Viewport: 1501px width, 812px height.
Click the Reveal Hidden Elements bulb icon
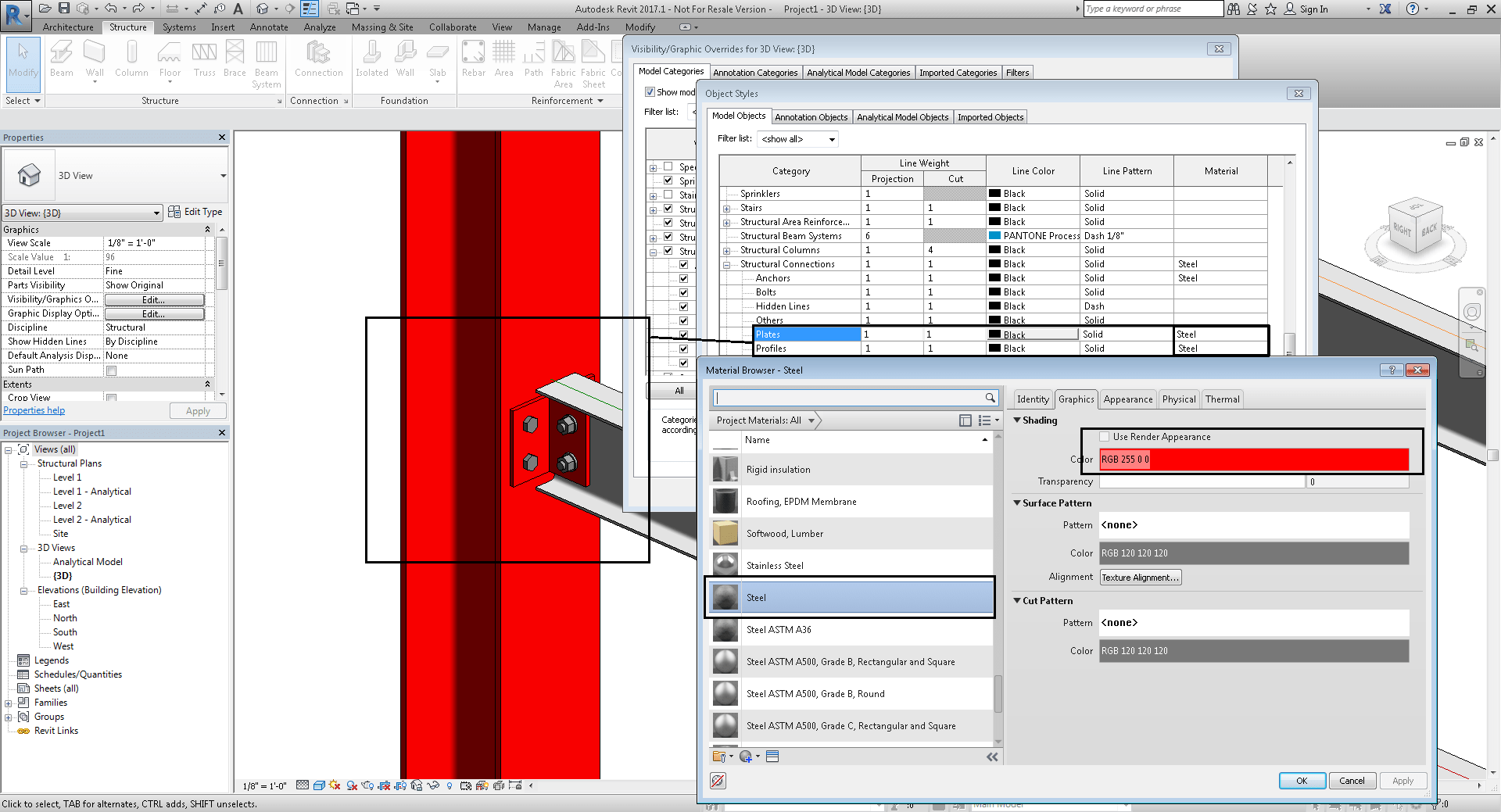[450, 785]
